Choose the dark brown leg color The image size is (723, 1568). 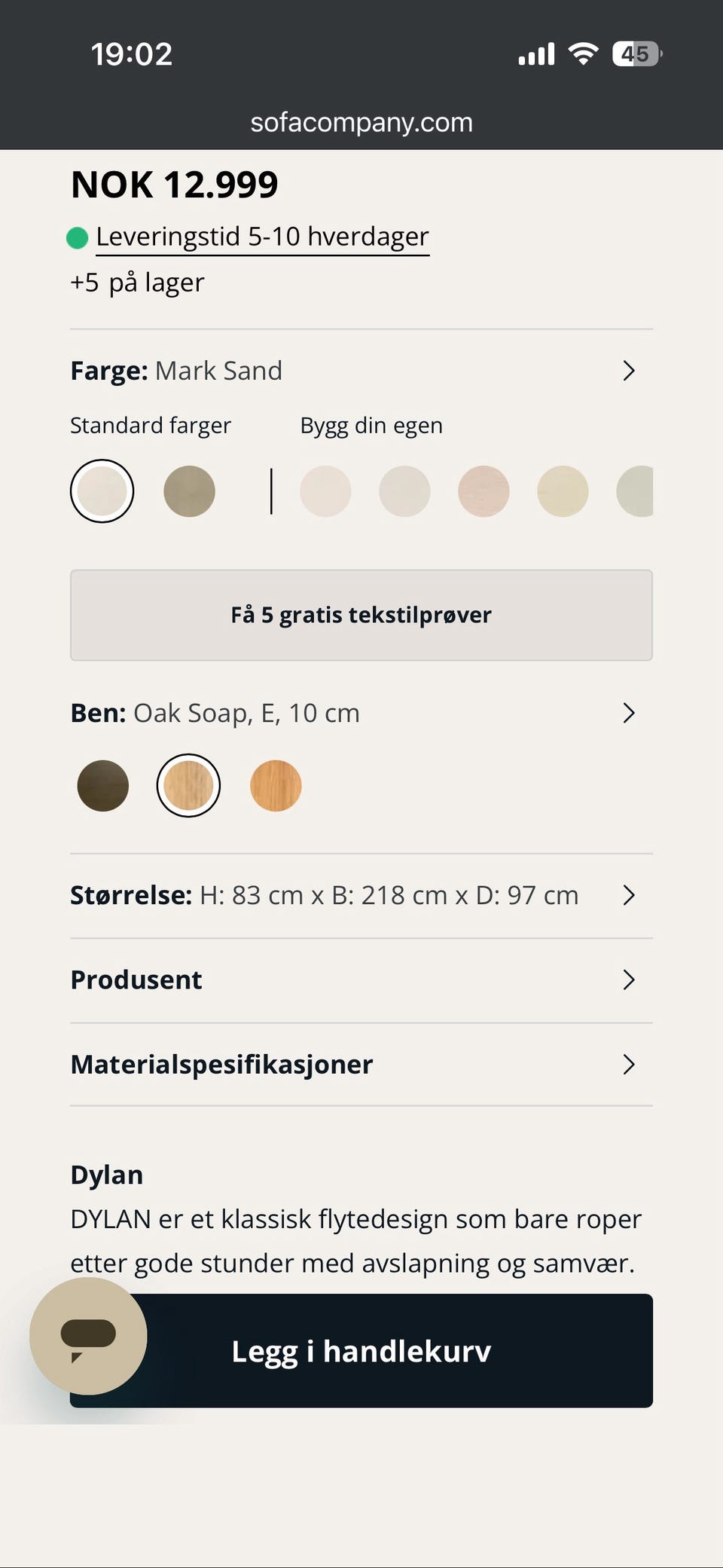[103, 786]
